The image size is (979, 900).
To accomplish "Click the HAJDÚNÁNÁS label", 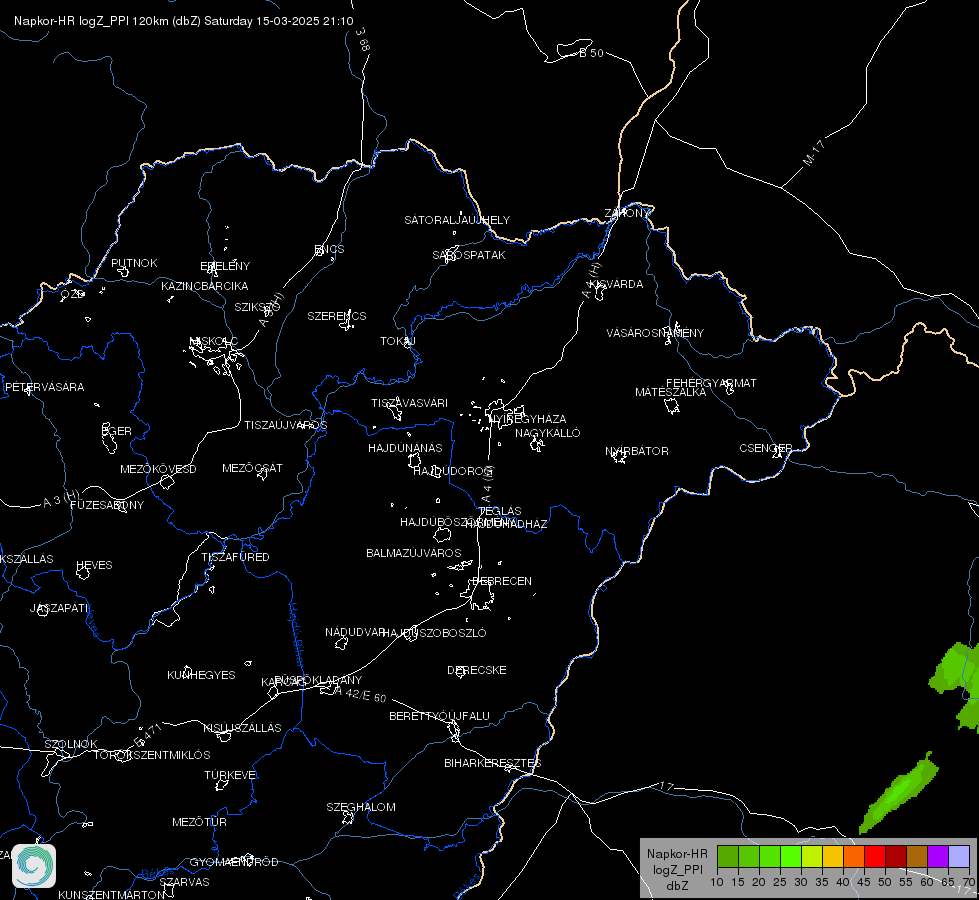I will click(x=405, y=448).
